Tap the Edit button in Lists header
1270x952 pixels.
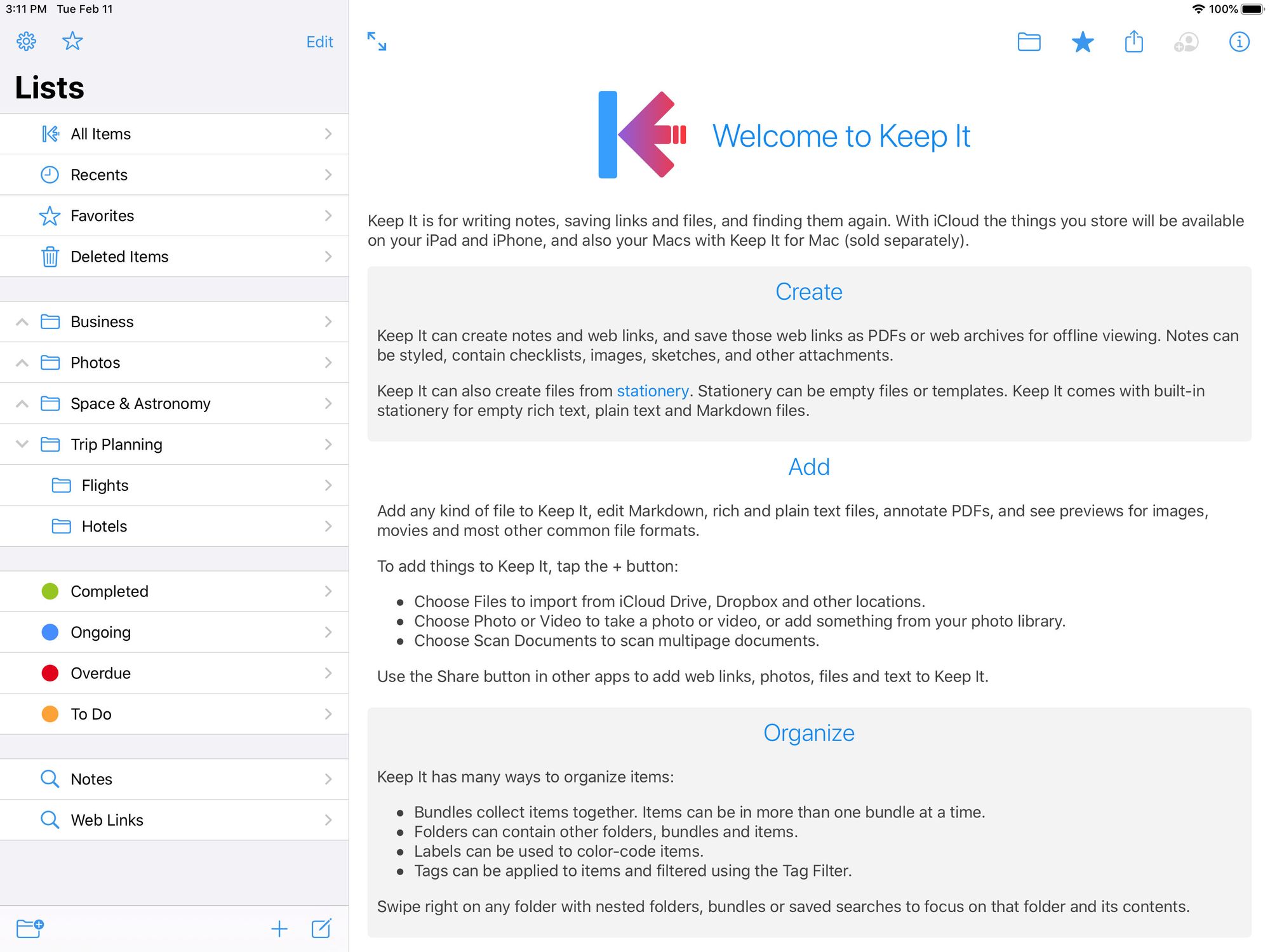pos(319,42)
